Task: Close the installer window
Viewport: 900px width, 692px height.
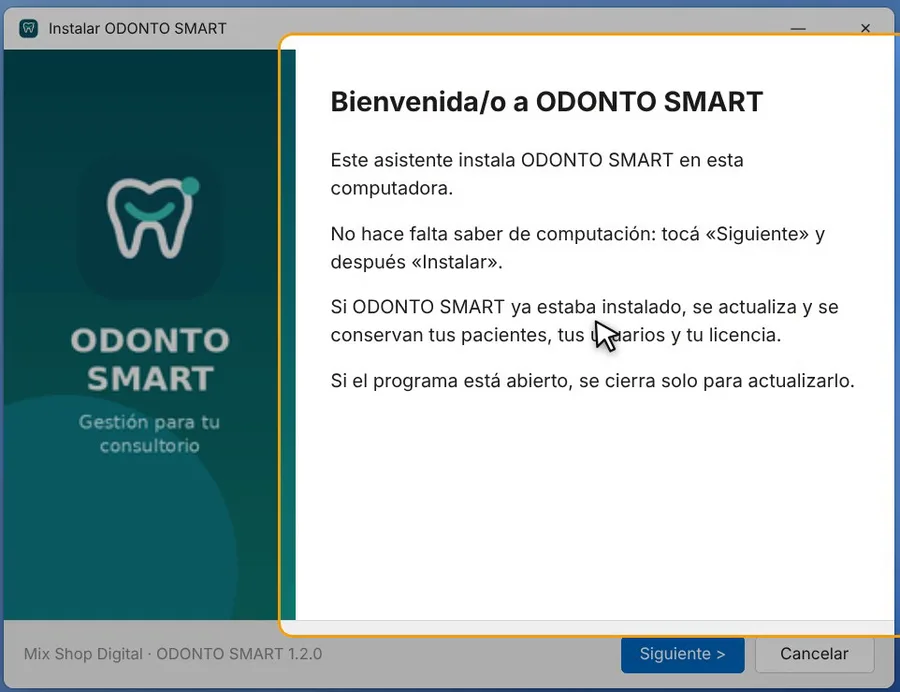Action: pos(865,28)
